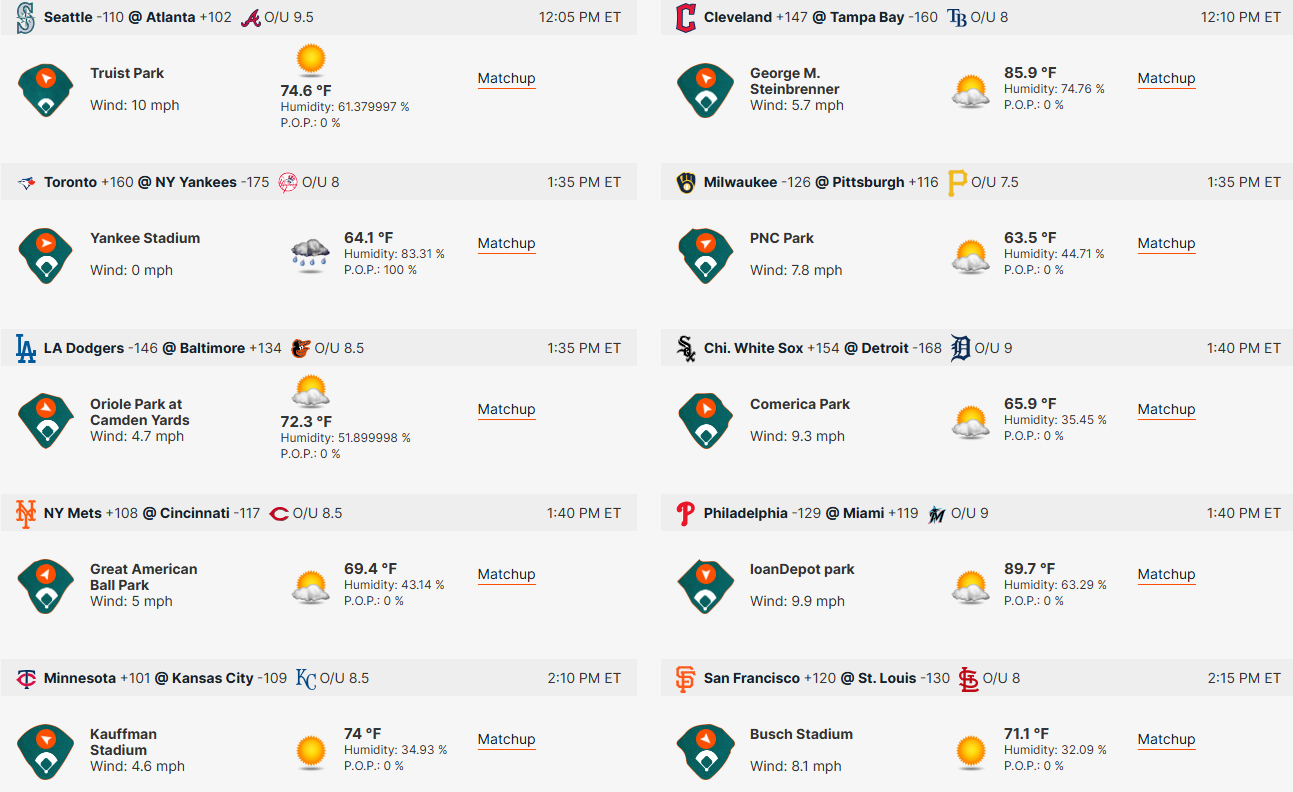Click the San Francisco Giants logo
1293x792 pixels.
(685, 678)
